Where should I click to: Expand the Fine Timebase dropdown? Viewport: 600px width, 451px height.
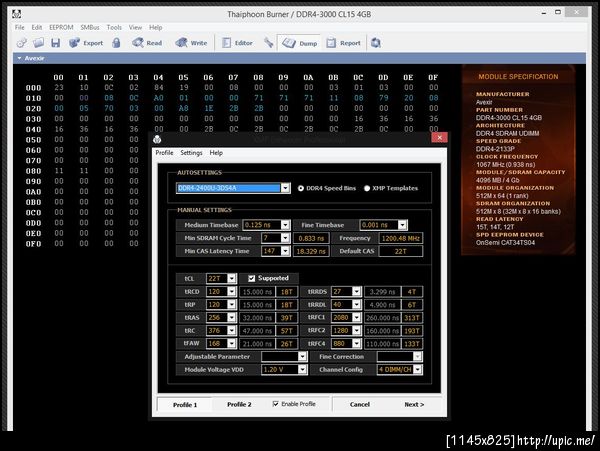402,225
